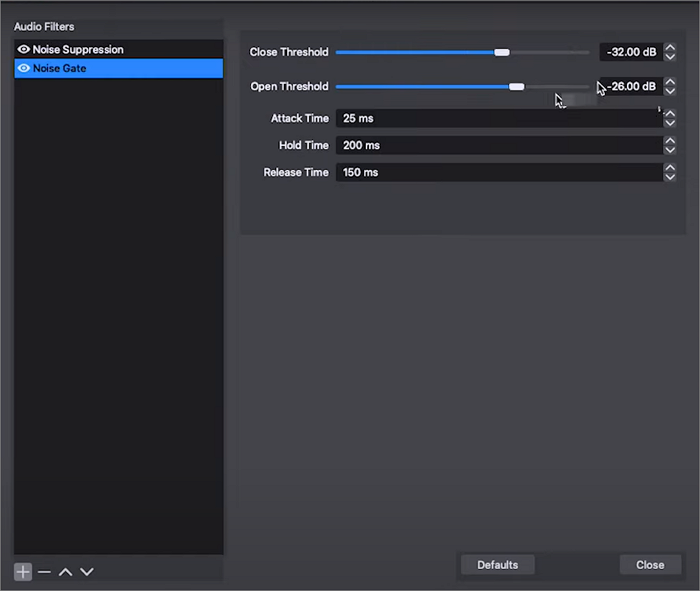
Task: Click the Close Threshold slider handle
Action: click(x=502, y=52)
